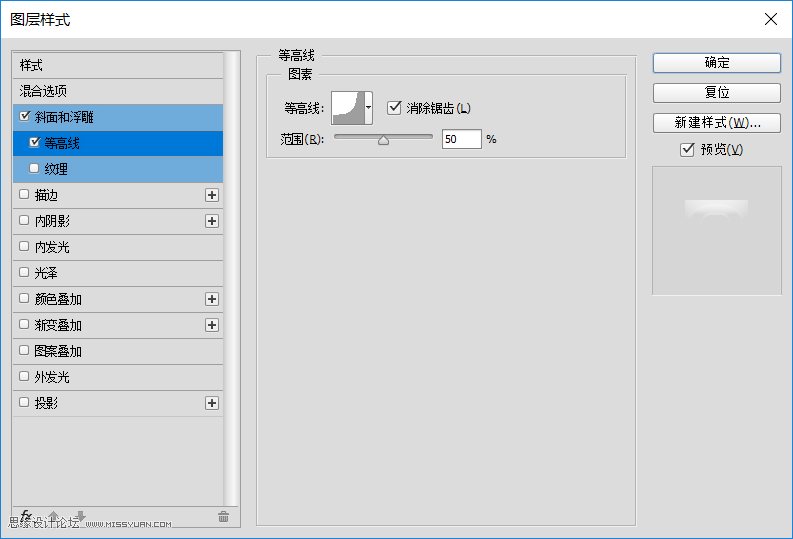The image size is (793, 539).
Task: Click the 新建样式(W)... button
Action: click(716, 123)
